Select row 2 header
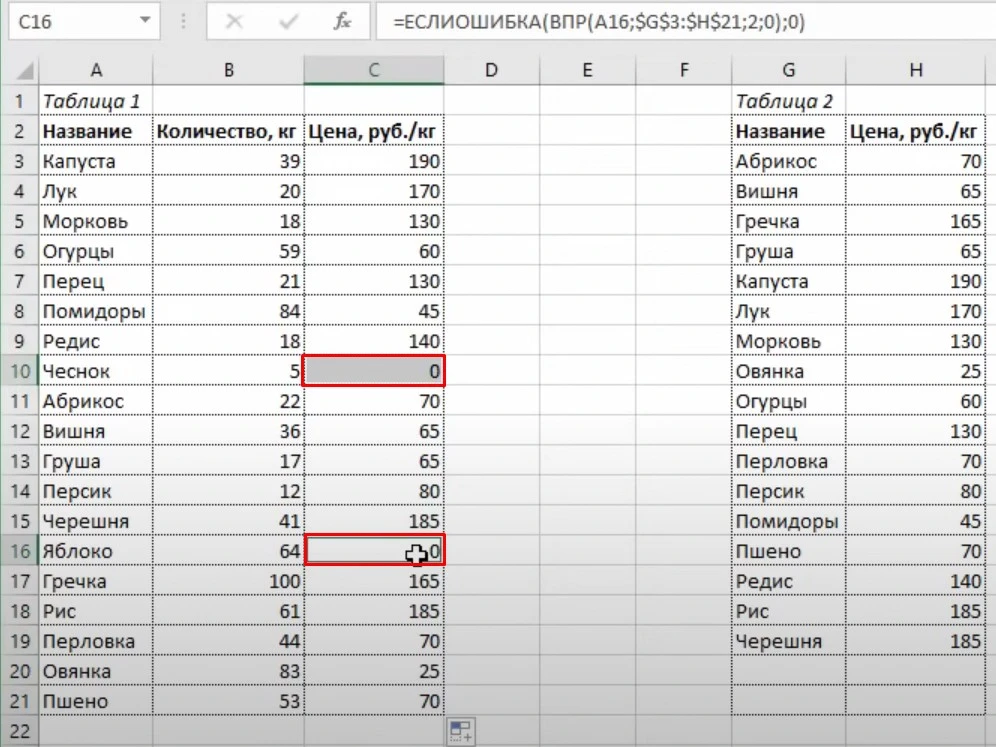The width and height of the screenshot is (996, 747). 19,132
